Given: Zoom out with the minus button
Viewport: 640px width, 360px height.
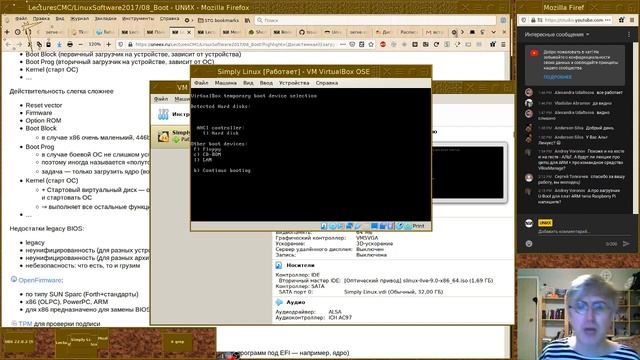Looking at the screenshot, I should [80, 44].
